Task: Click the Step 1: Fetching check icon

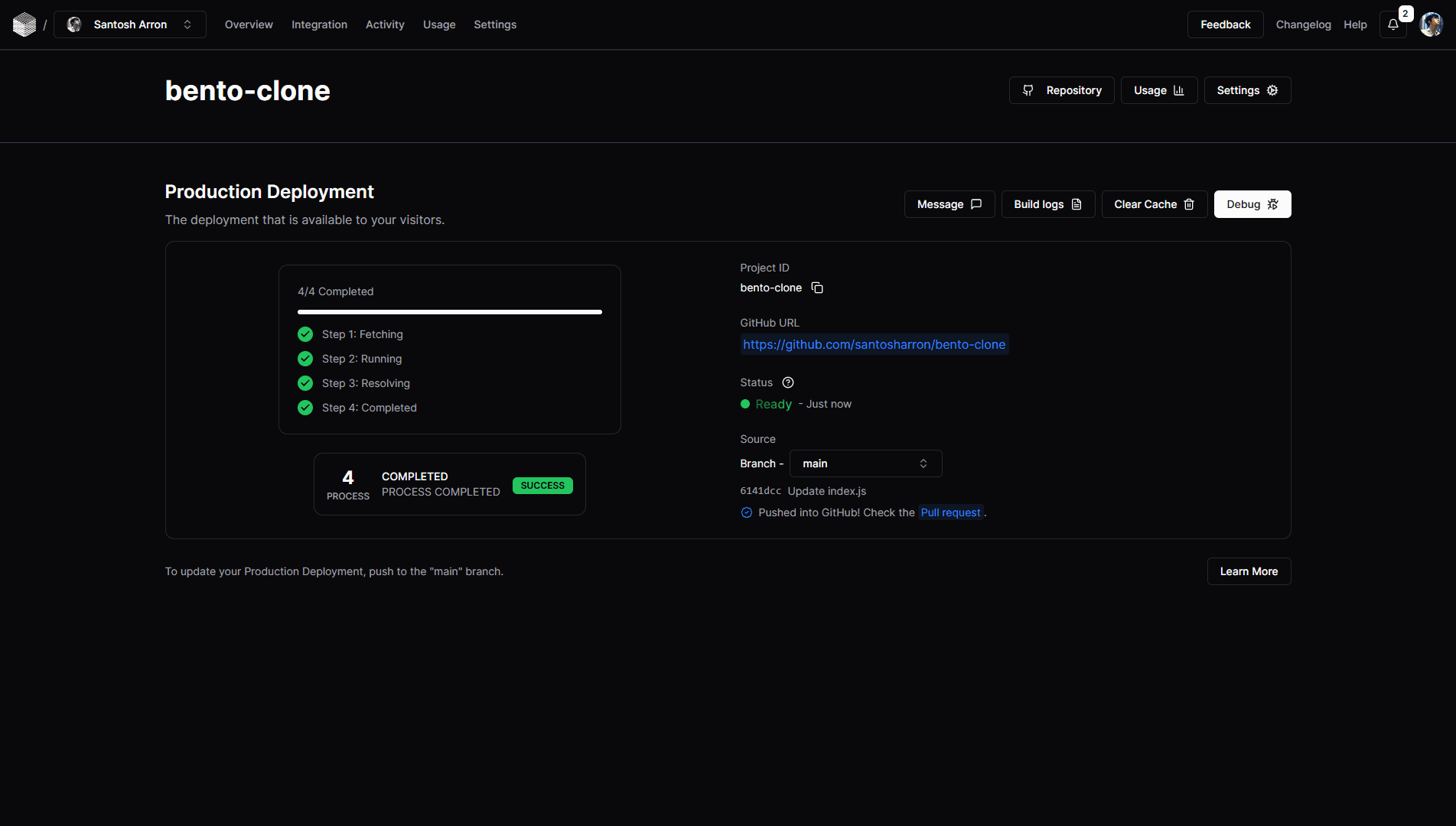Action: (x=305, y=334)
